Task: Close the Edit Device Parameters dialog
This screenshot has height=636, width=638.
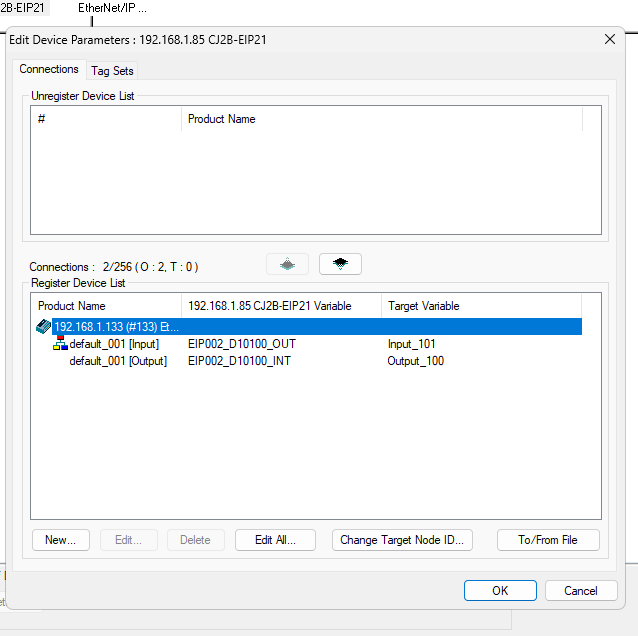Action: pyautogui.click(x=610, y=39)
